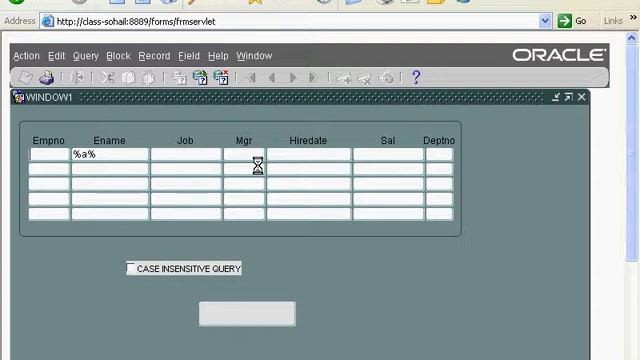Open the Window menu

tap(254, 56)
